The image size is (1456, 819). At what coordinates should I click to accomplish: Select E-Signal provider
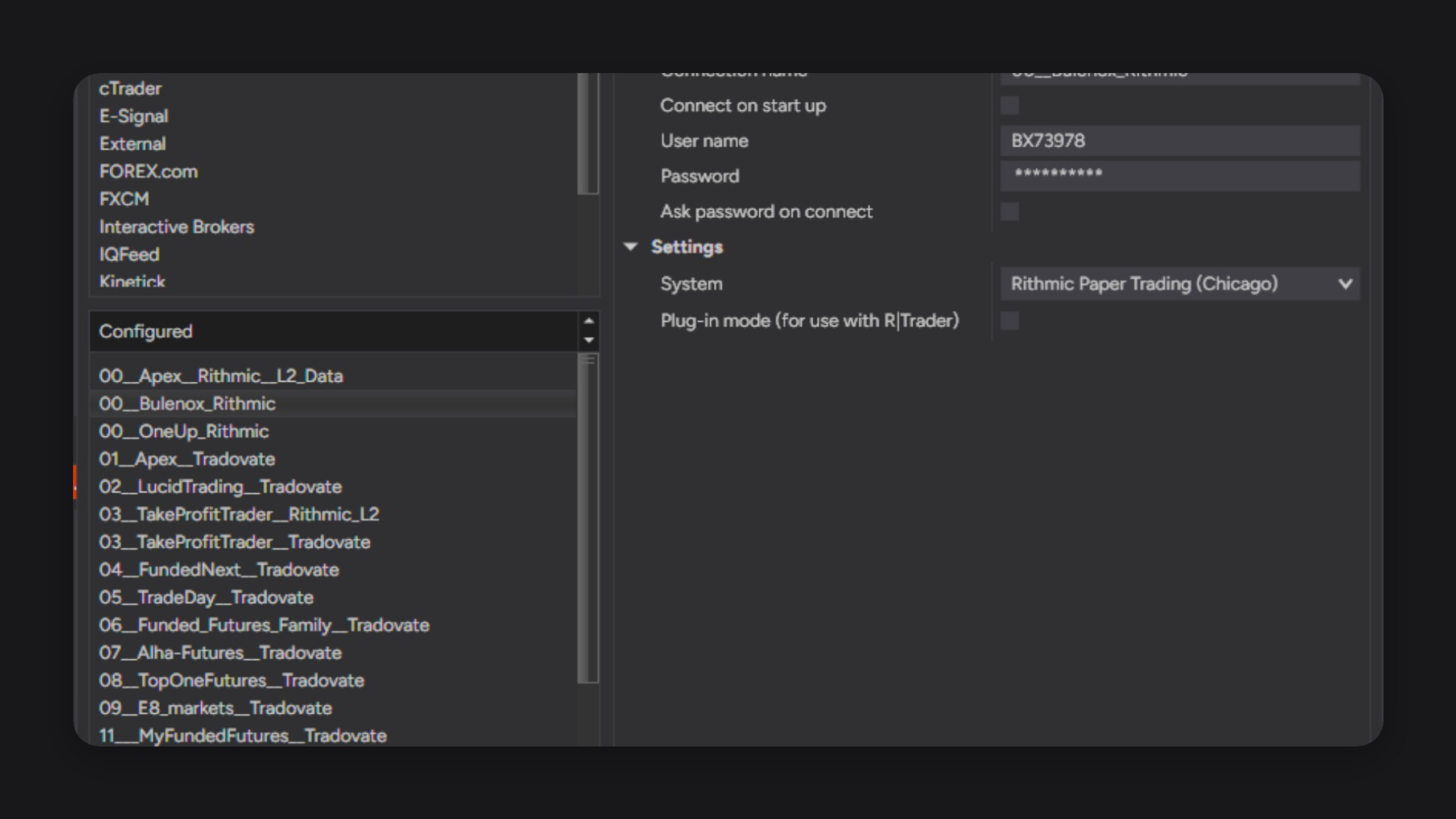tap(134, 116)
